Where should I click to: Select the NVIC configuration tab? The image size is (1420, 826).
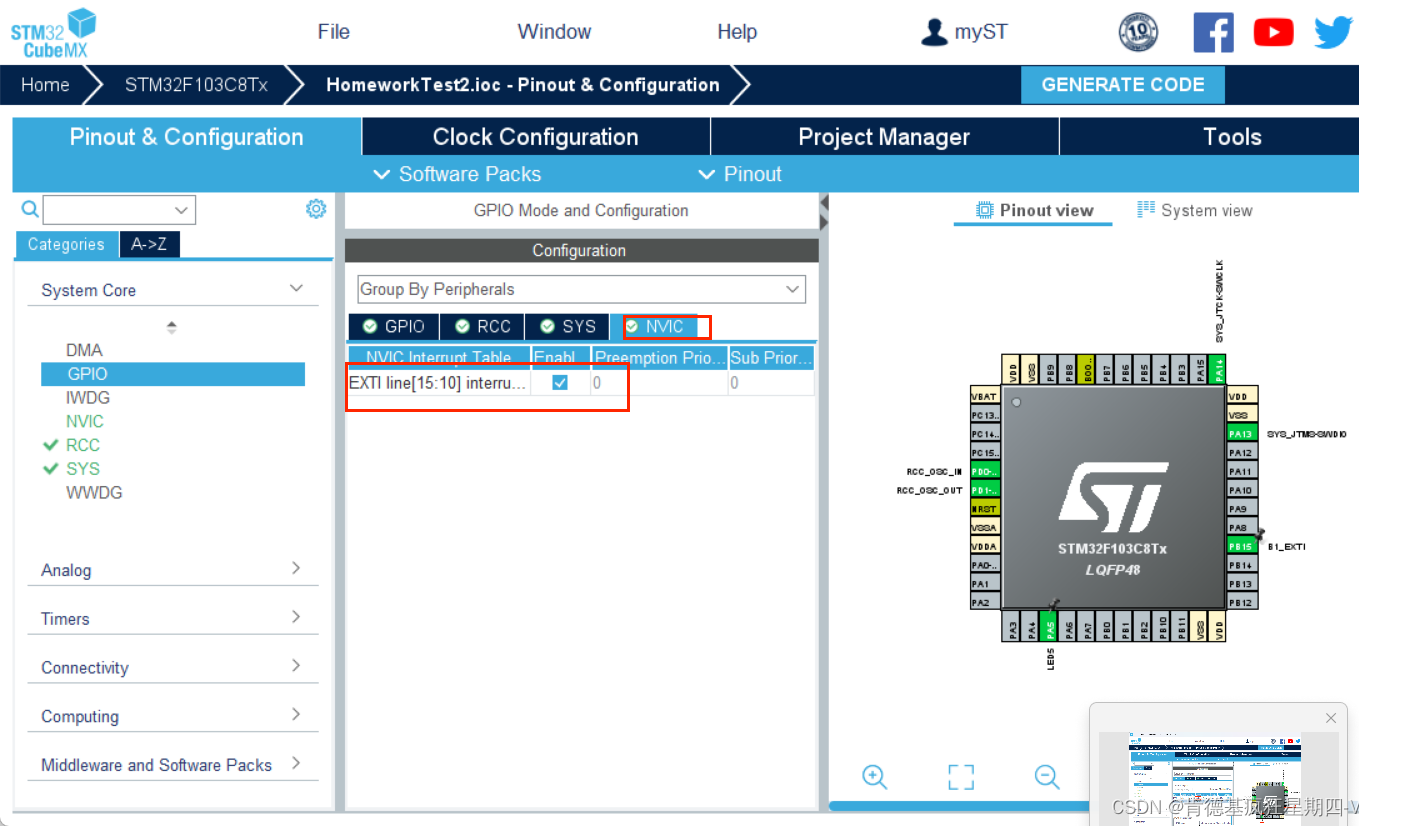(654, 326)
